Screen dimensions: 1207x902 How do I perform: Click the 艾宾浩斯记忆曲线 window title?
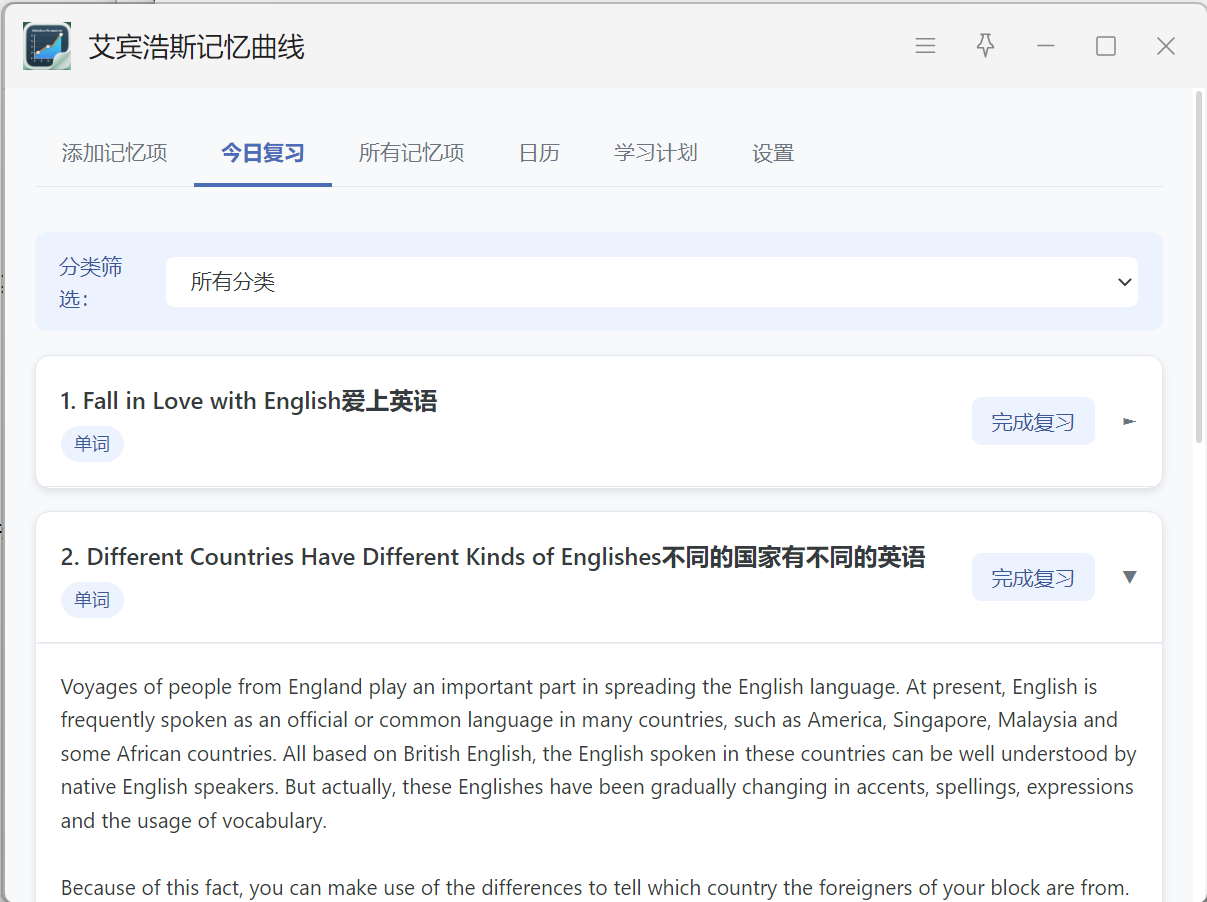click(196, 47)
